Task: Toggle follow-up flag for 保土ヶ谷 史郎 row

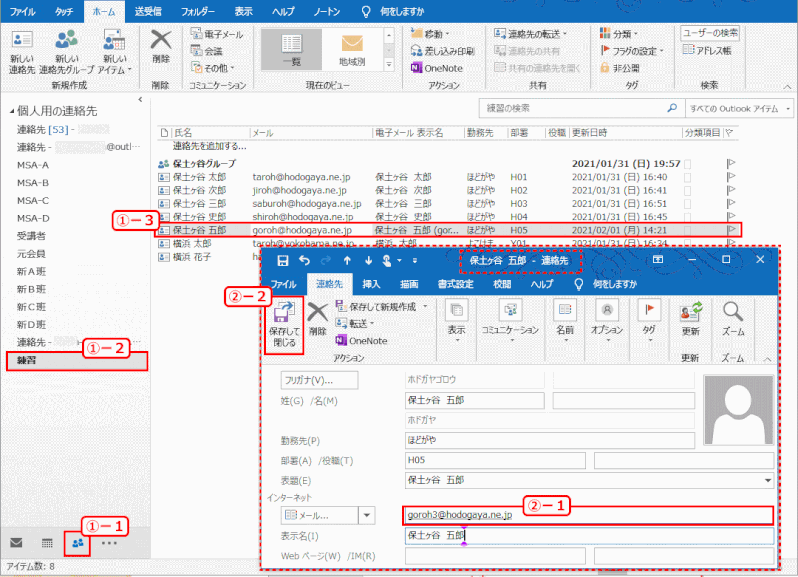Action: [x=731, y=216]
